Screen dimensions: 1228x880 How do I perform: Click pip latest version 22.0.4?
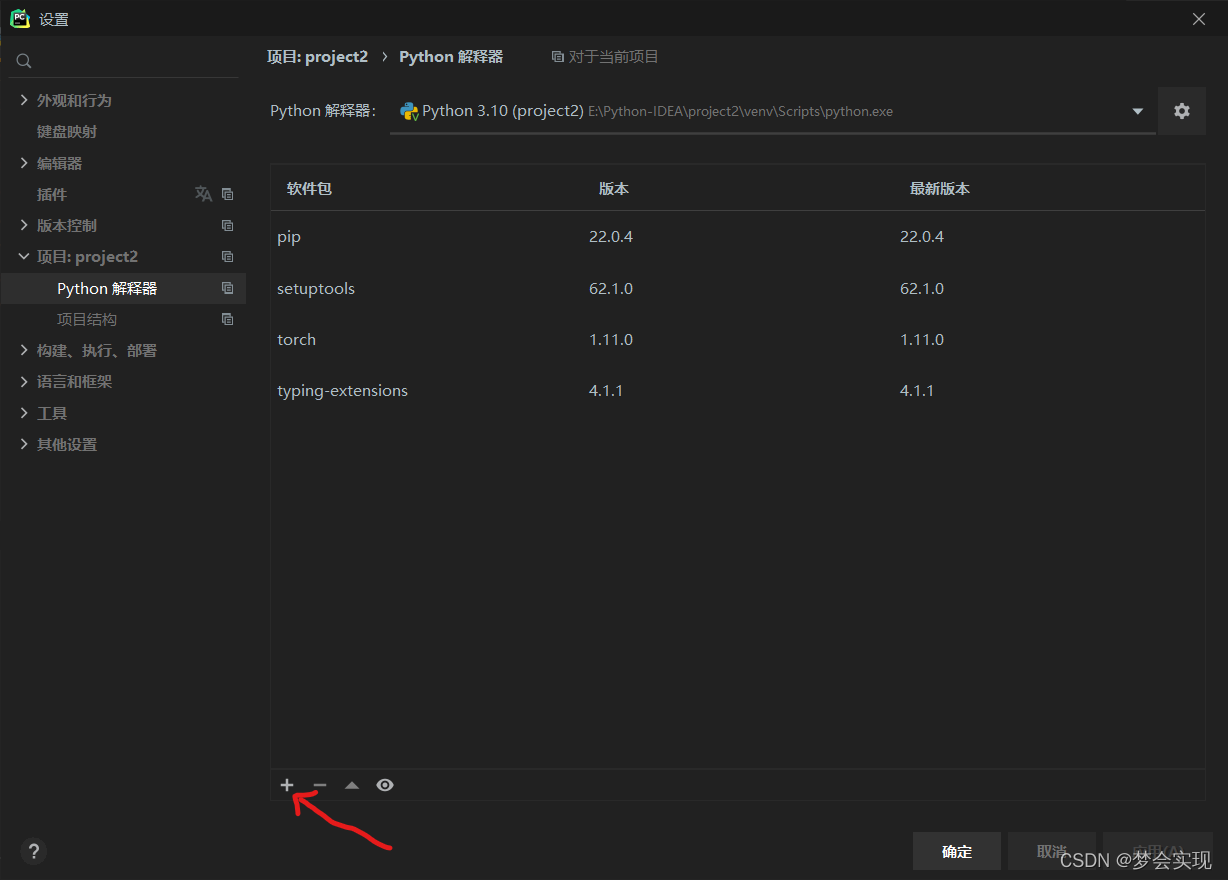tap(922, 237)
